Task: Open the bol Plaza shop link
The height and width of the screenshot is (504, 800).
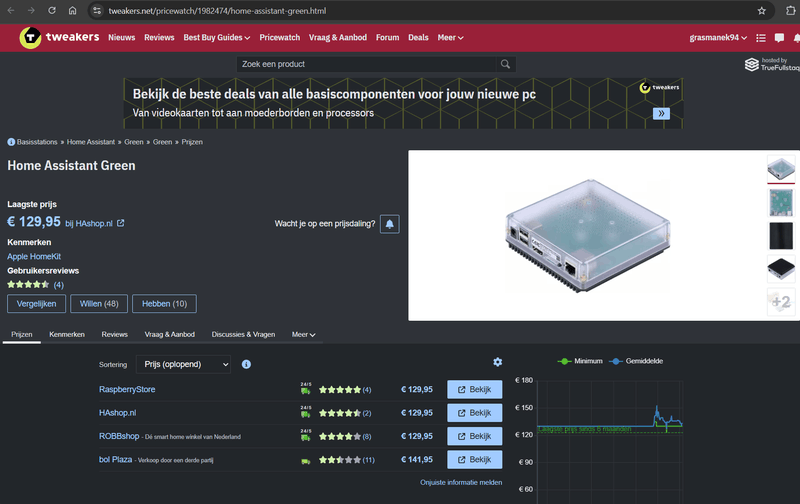Action: click(115, 460)
